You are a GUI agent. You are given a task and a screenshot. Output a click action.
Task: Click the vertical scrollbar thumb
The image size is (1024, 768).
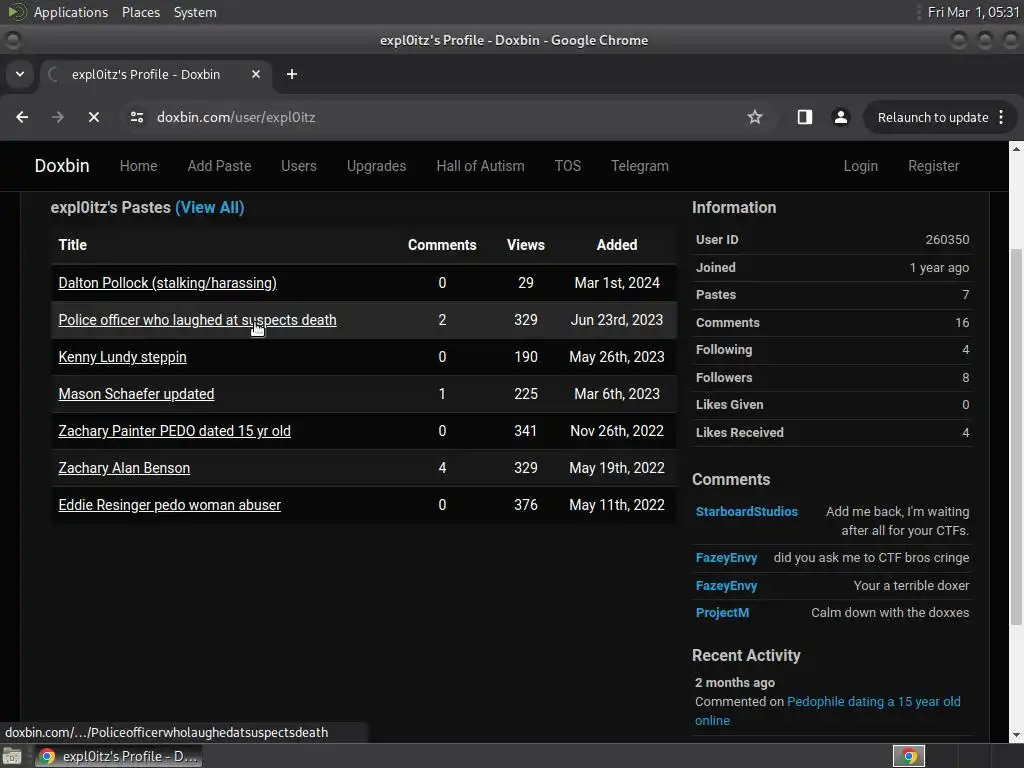[1016, 438]
